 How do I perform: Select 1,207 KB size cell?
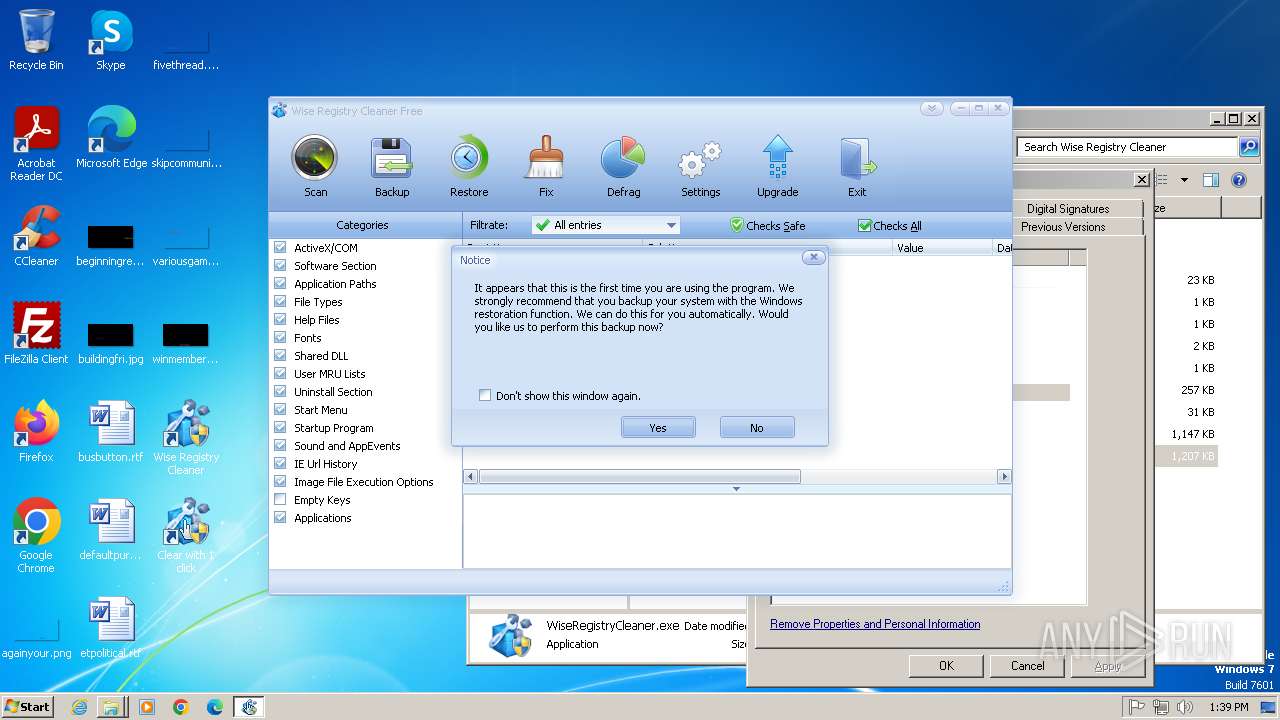1192,456
